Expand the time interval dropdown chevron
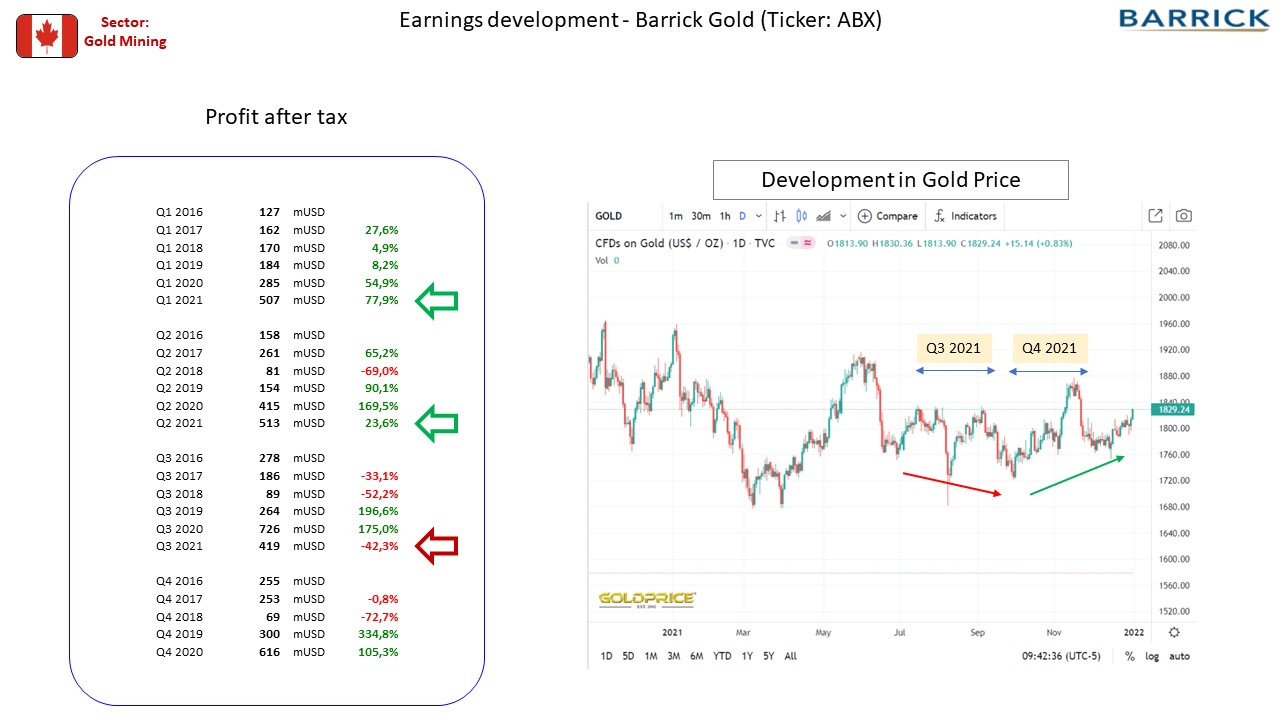 (x=759, y=215)
